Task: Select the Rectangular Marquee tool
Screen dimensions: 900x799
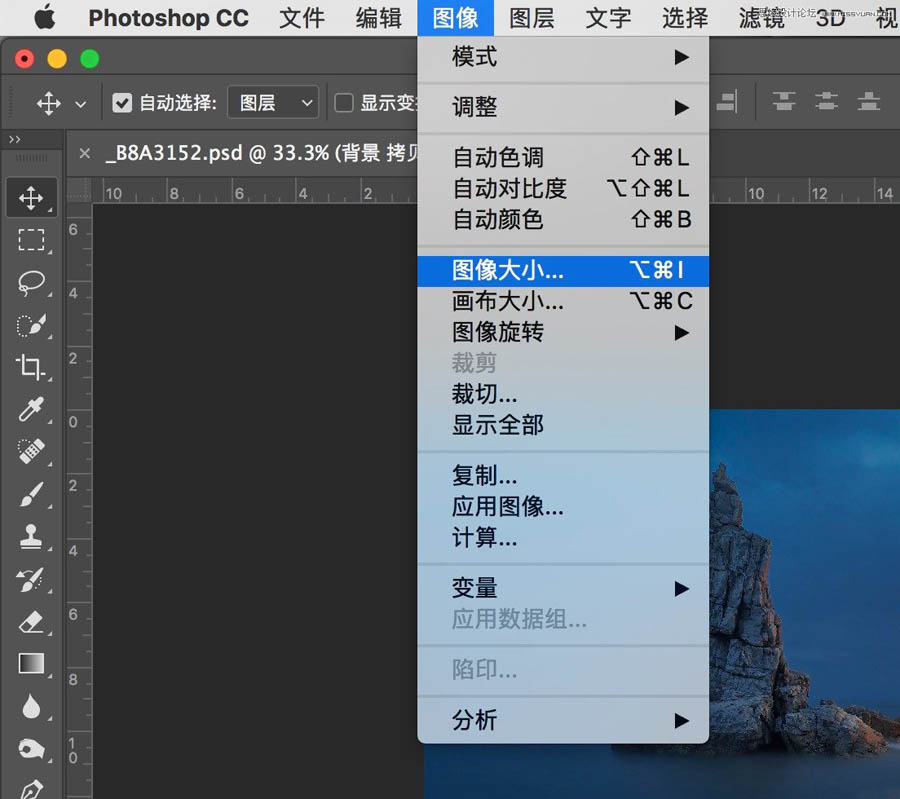Action: [31, 240]
